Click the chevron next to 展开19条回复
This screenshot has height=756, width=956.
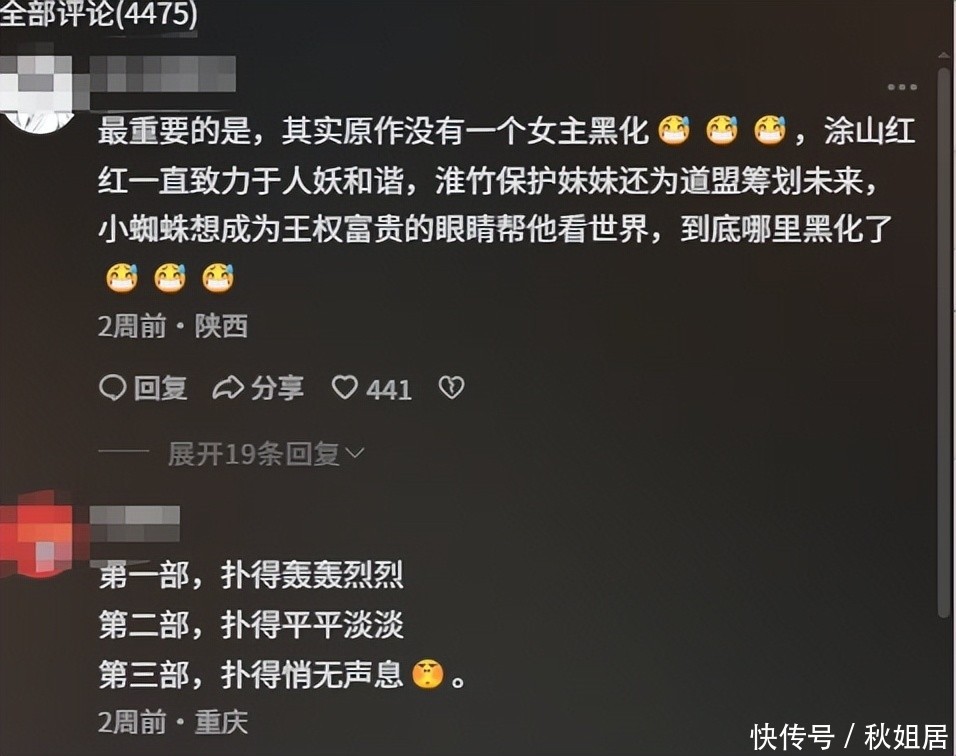click(x=355, y=453)
